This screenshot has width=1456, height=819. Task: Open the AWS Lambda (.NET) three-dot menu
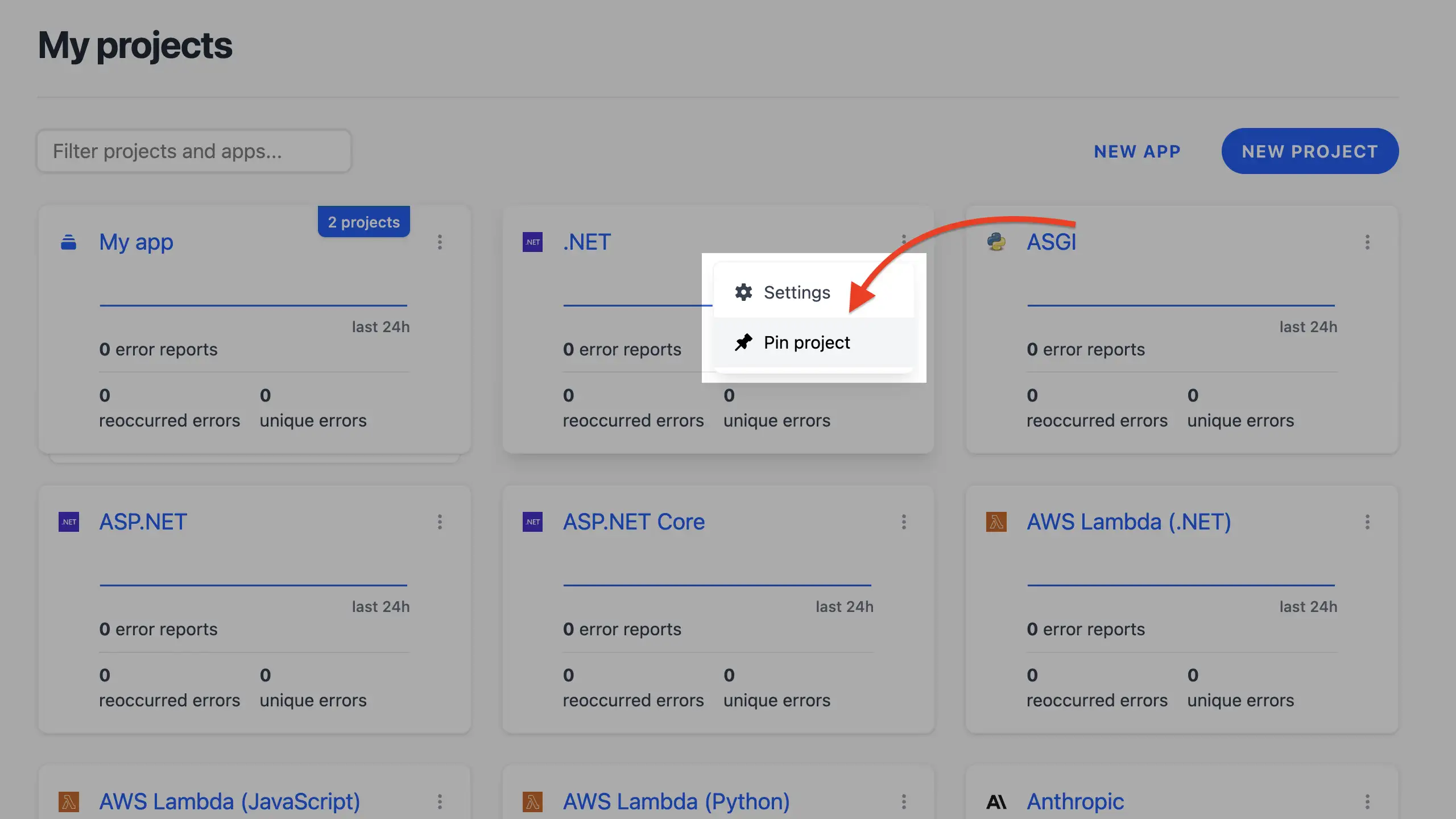1367,522
